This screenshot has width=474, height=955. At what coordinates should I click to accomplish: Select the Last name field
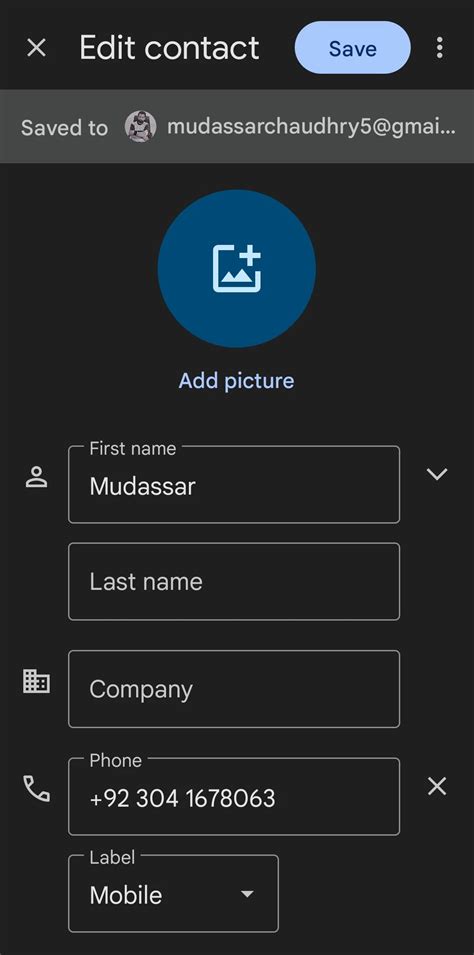click(234, 582)
